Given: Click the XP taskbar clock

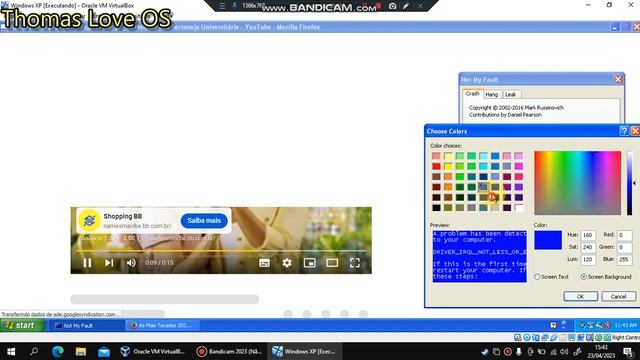Looking at the screenshot, I should pyautogui.click(x=625, y=325).
